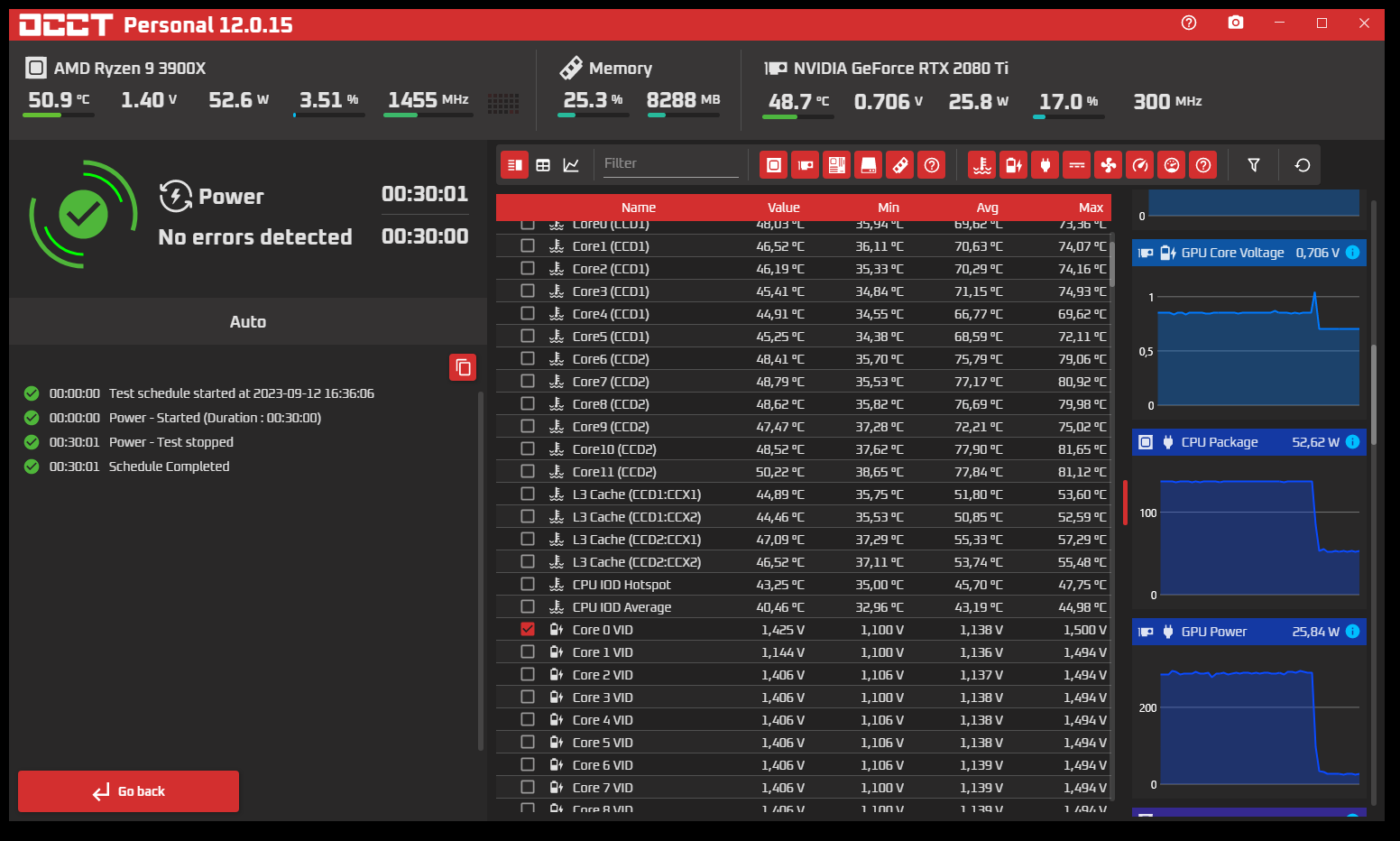Check the L3 Cache (CCD1:CCX1) checkbox

tap(528, 494)
